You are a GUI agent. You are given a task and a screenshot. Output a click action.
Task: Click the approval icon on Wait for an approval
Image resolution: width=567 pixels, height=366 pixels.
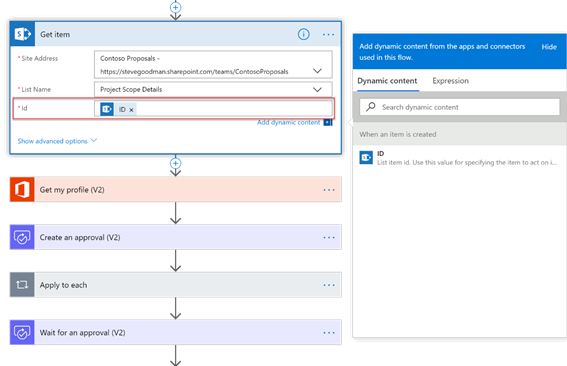coord(22,332)
